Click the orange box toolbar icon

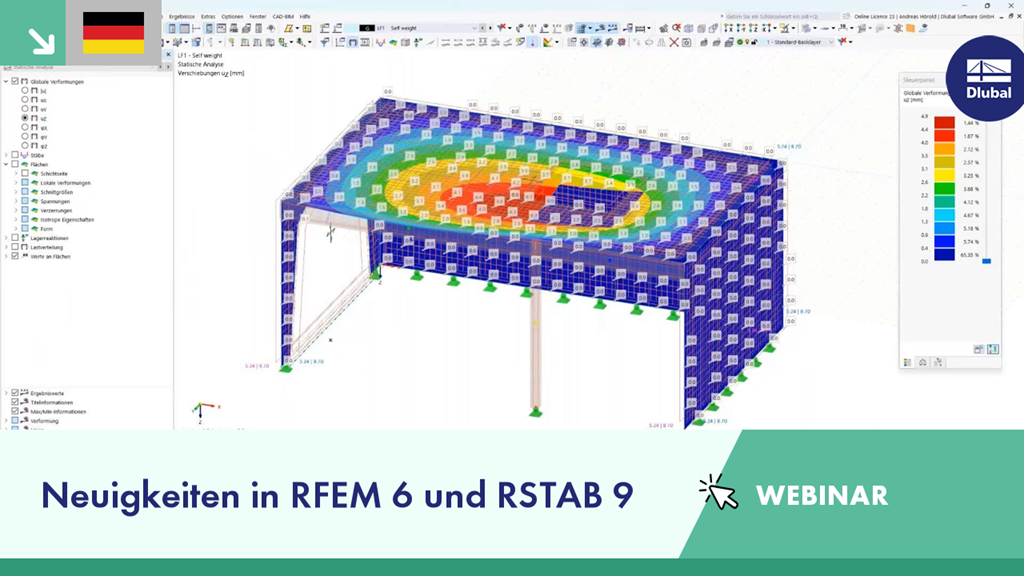(x=910, y=28)
